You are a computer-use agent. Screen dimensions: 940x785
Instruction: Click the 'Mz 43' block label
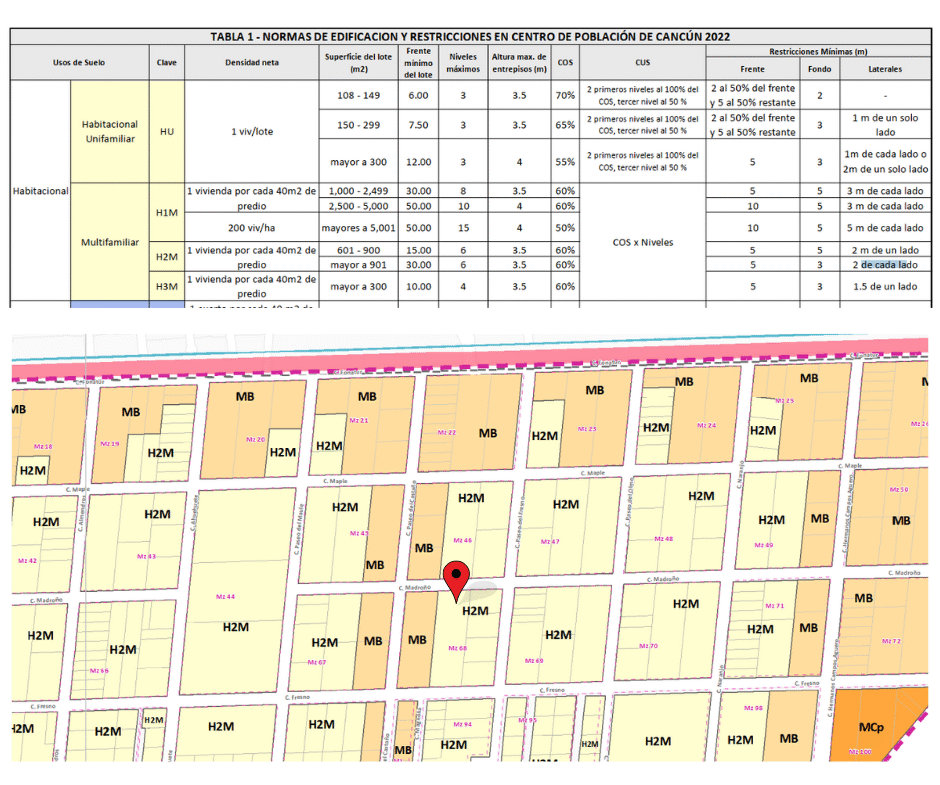[x=146, y=557]
